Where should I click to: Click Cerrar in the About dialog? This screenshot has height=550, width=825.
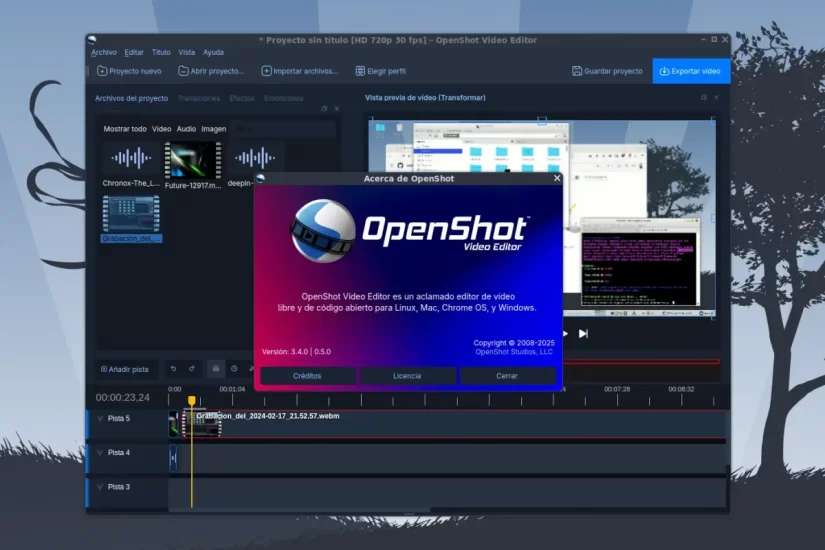click(507, 376)
